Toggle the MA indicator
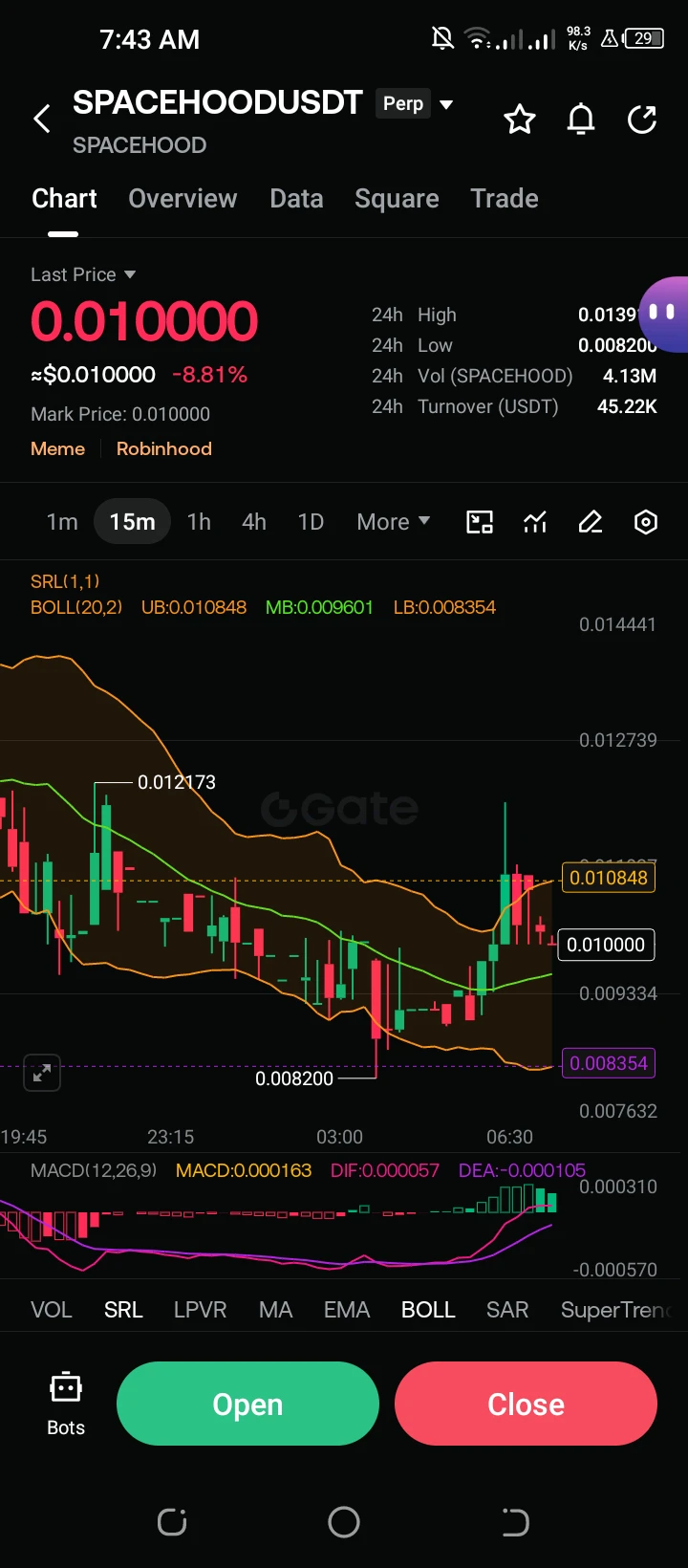This screenshot has width=688, height=1568. (275, 1310)
